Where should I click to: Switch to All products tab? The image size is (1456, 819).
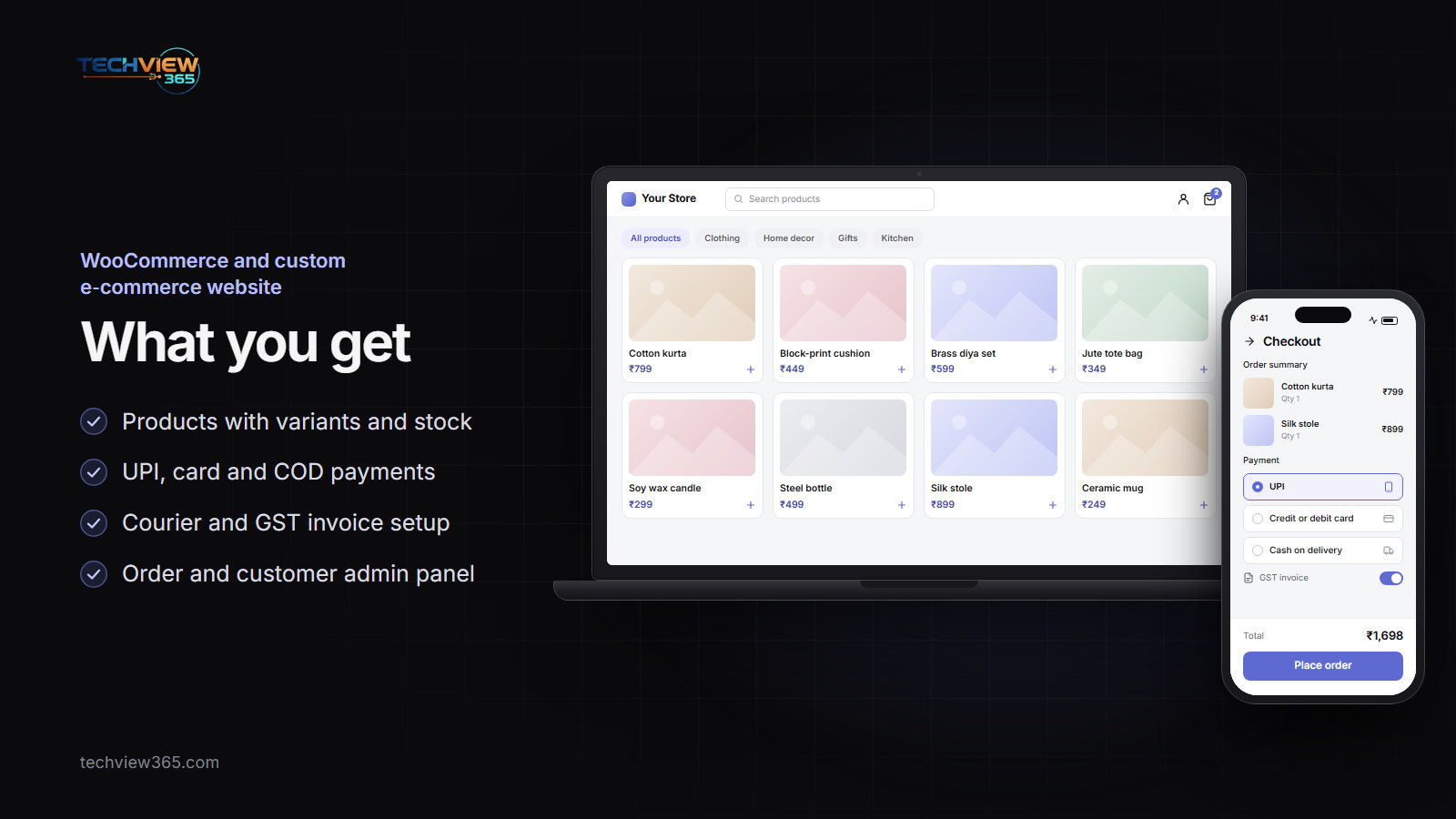coord(655,238)
